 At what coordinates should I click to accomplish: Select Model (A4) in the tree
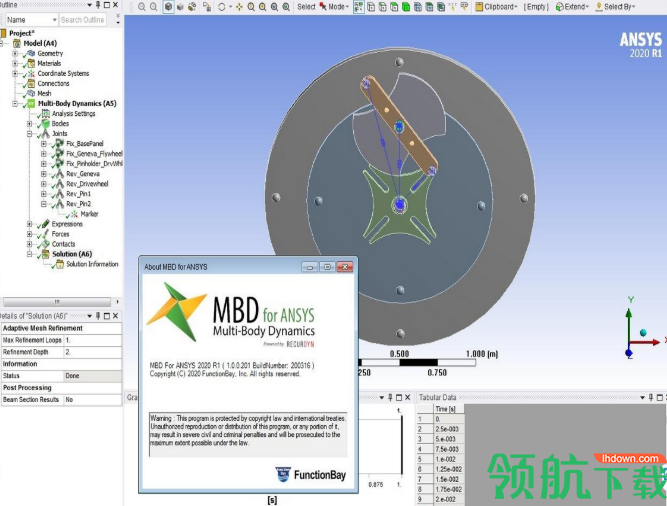click(40, 43)
